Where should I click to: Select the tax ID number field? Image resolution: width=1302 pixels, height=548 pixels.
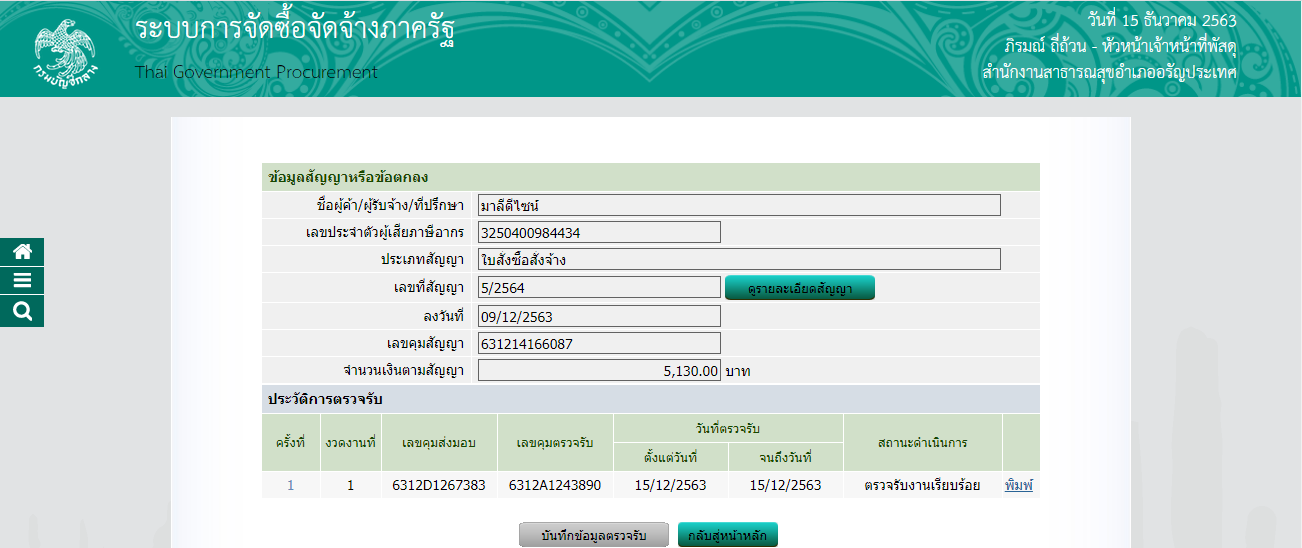[599, 232]
